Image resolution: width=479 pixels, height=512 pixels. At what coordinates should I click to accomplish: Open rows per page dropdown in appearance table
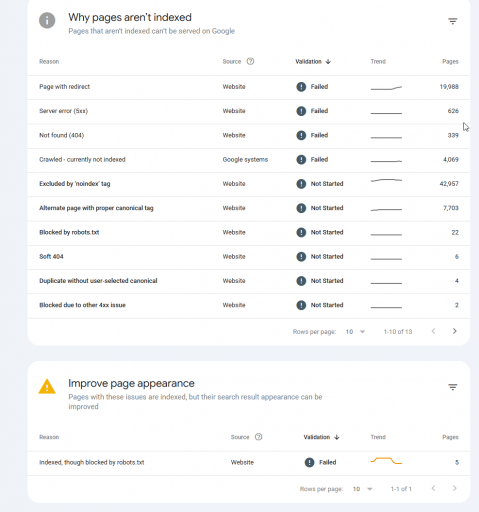[x=363, y=489]
